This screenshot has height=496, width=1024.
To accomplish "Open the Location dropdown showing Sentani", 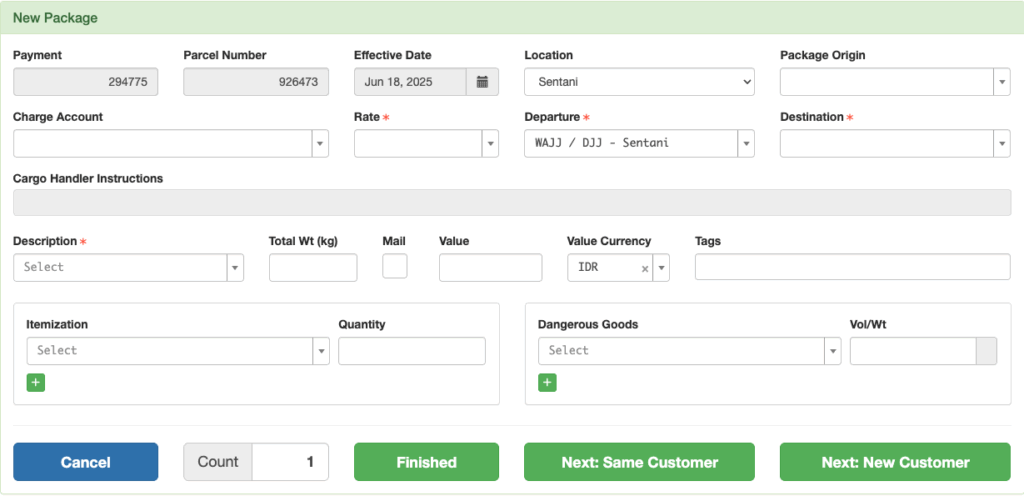I will 639,82.
